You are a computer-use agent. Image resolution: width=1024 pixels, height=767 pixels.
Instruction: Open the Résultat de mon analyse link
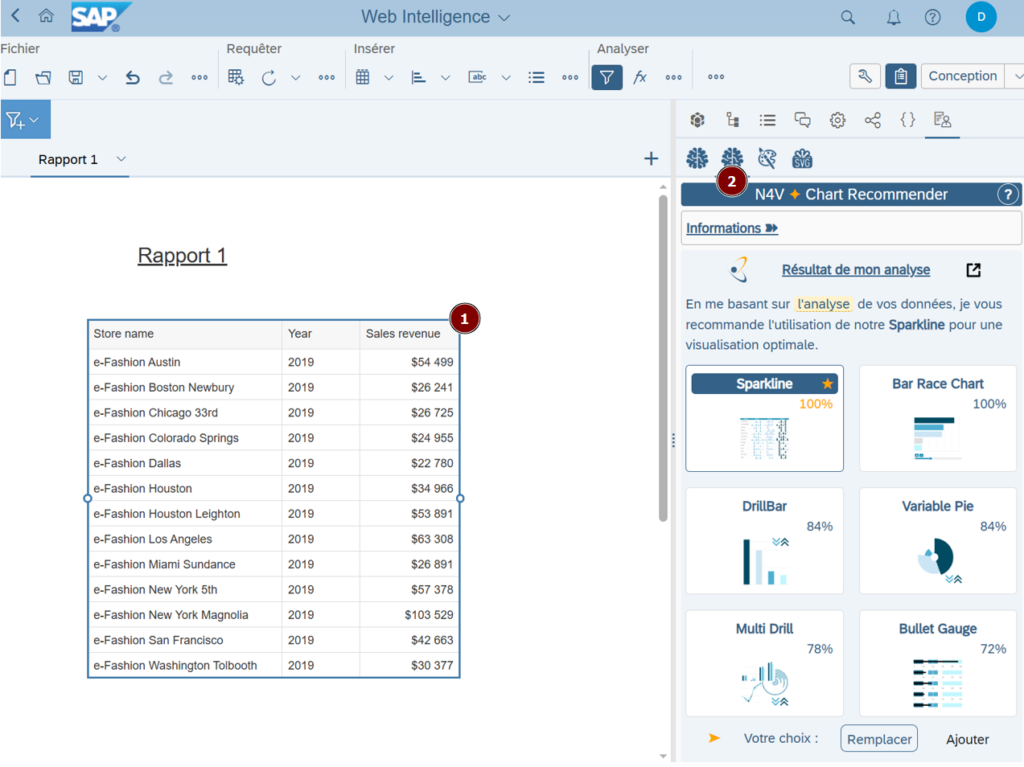pos(855,270)
